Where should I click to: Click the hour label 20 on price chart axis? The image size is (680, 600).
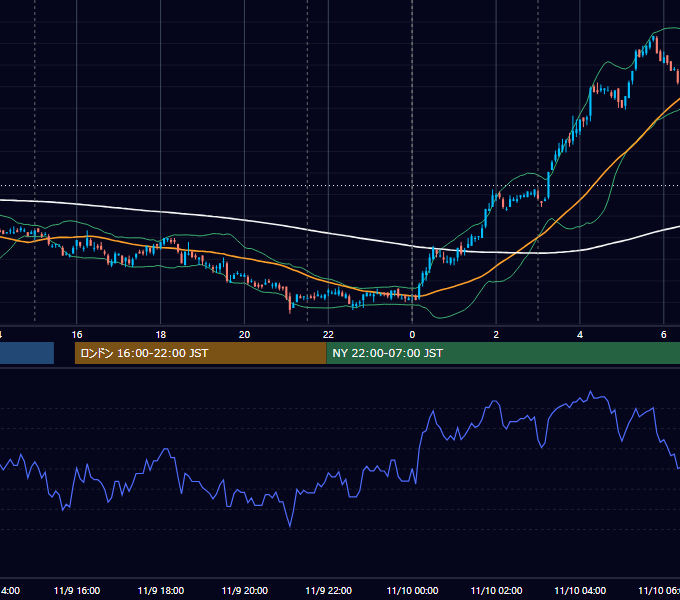(x=245, y=335)
